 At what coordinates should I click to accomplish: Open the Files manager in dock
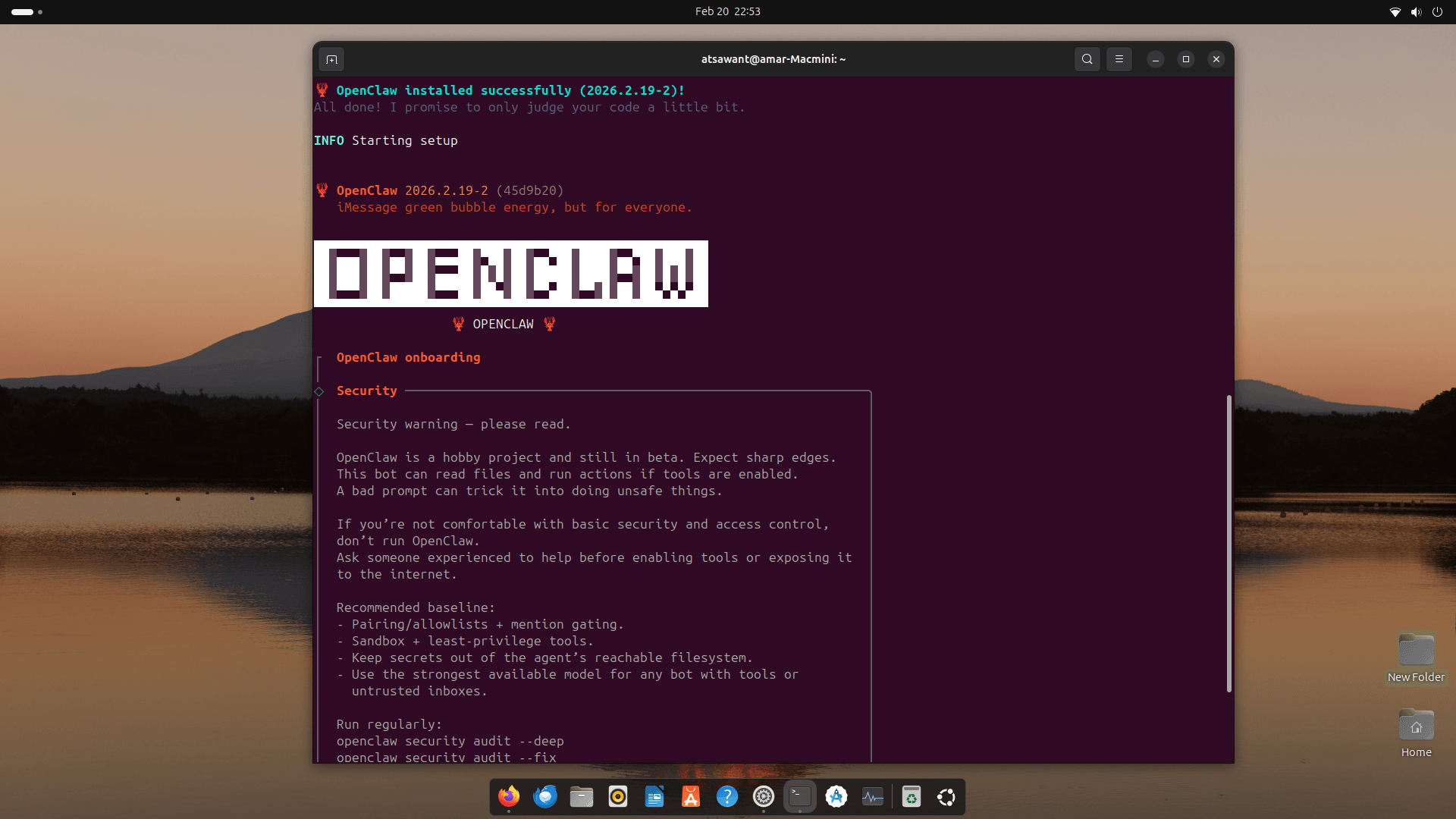[x=582, y=797]
